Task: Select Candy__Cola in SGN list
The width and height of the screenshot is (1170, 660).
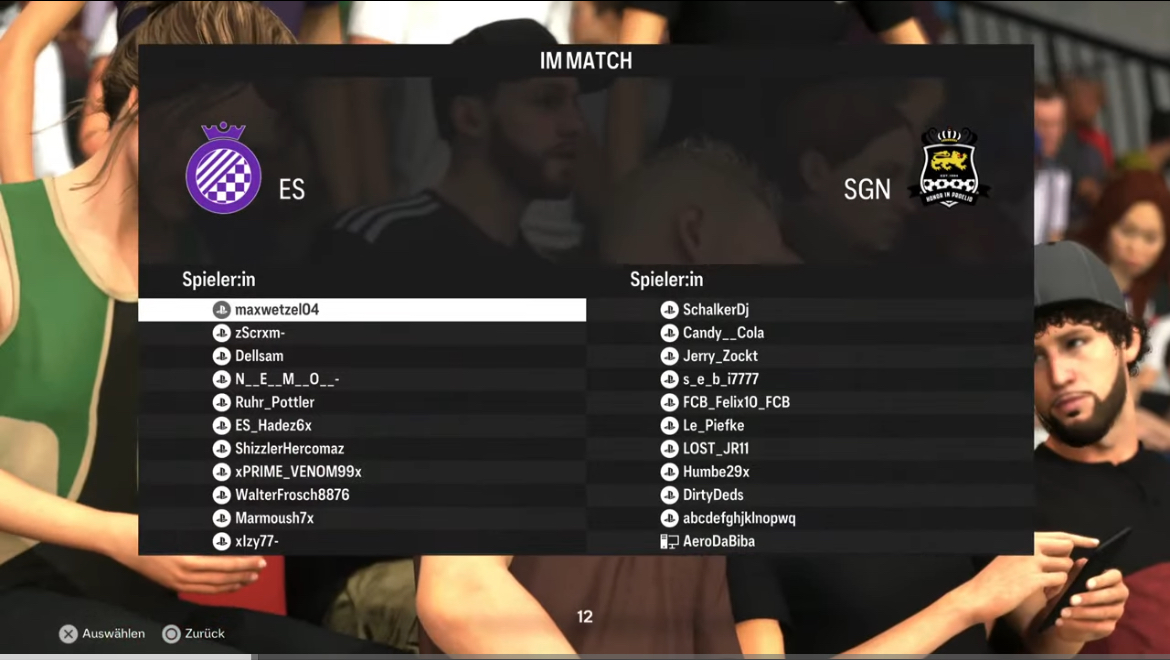Action: coord(810,333)
